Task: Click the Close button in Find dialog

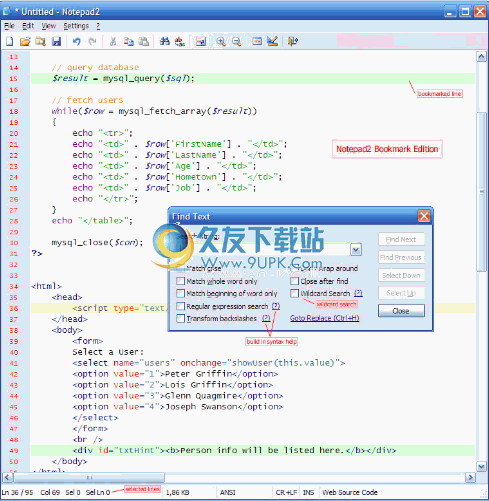Action: click(x=401, y=311)
